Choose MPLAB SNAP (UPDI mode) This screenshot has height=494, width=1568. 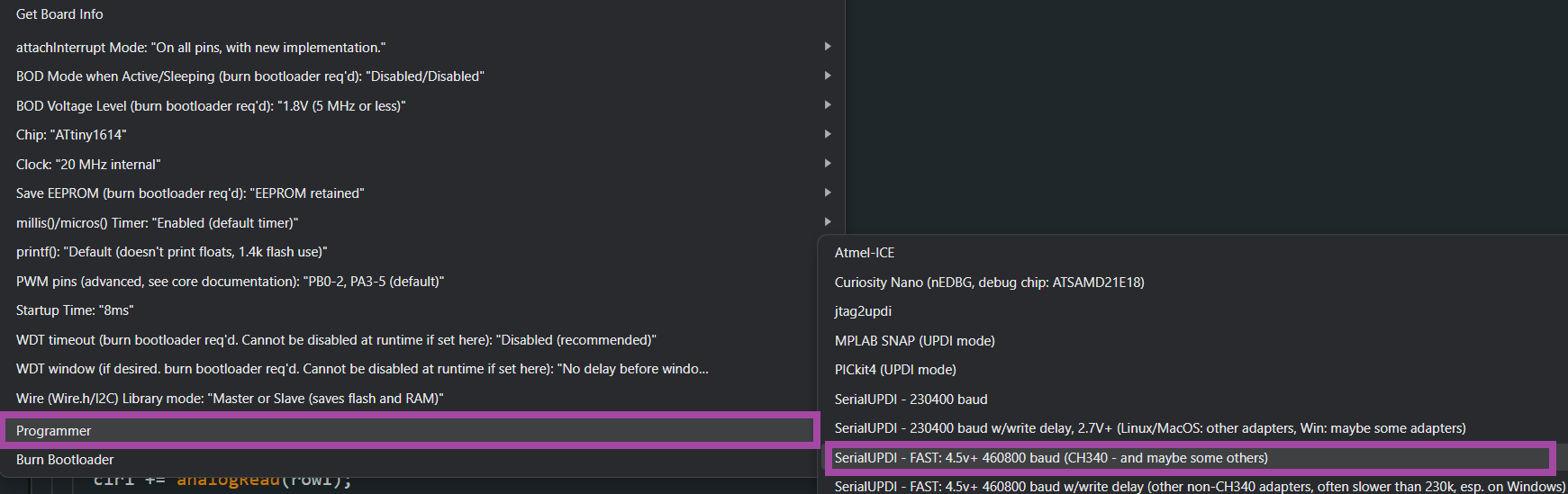[914, 341]
